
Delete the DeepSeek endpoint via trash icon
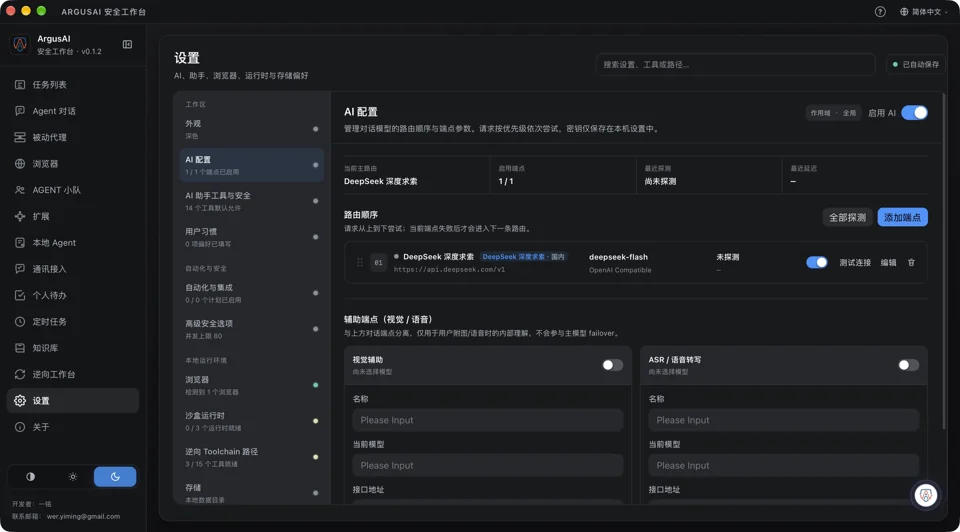(x=911, y=263)
